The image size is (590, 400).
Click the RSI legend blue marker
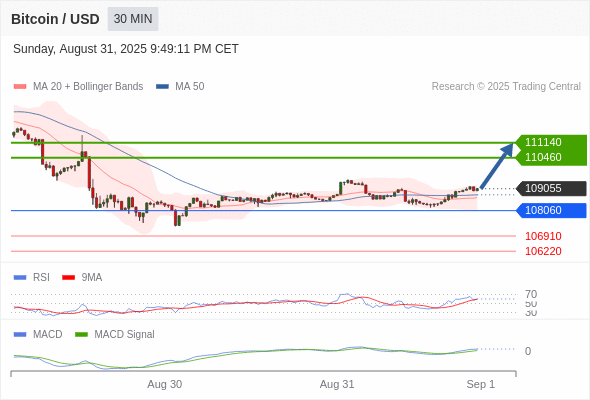[x=20, y=278]
